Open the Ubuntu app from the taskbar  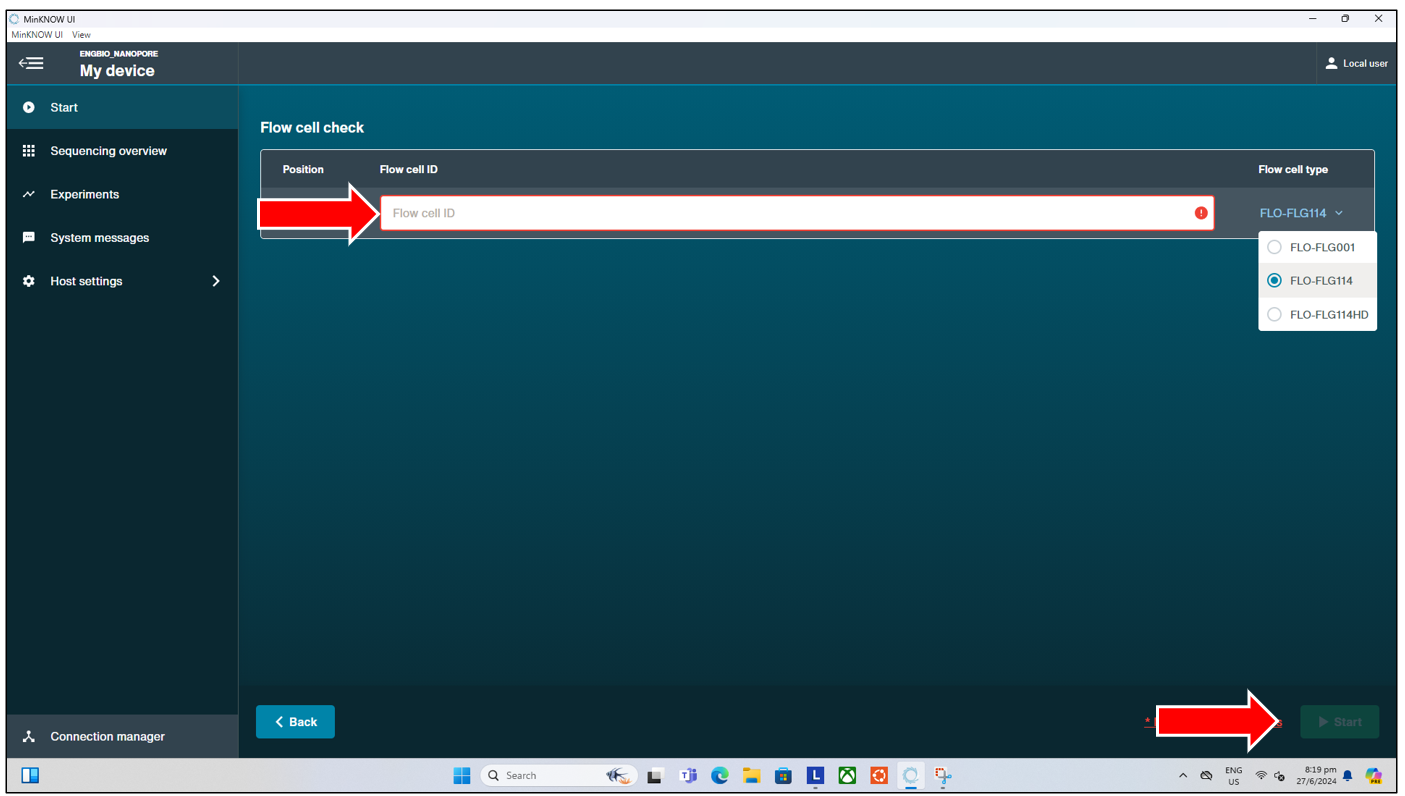tap(879, 775)
